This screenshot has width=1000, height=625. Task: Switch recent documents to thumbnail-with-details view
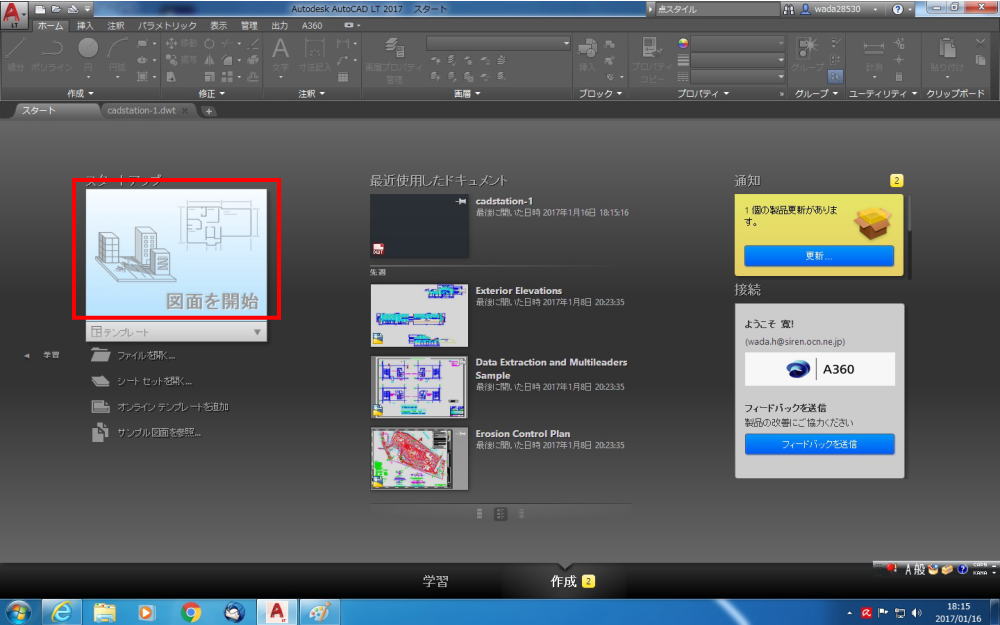coord(501,513)
